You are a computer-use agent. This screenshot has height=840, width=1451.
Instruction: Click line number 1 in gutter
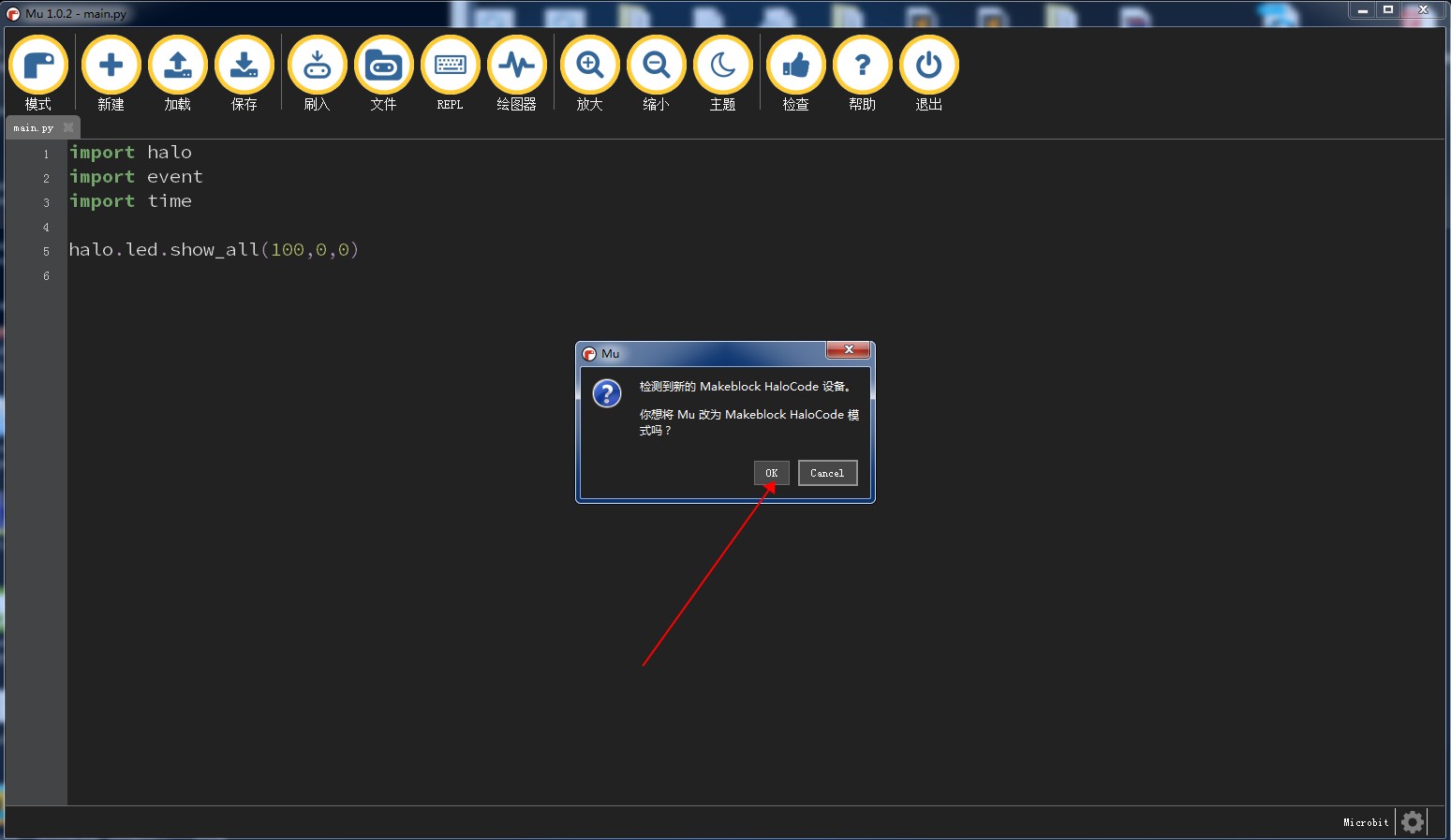point(46,155)
